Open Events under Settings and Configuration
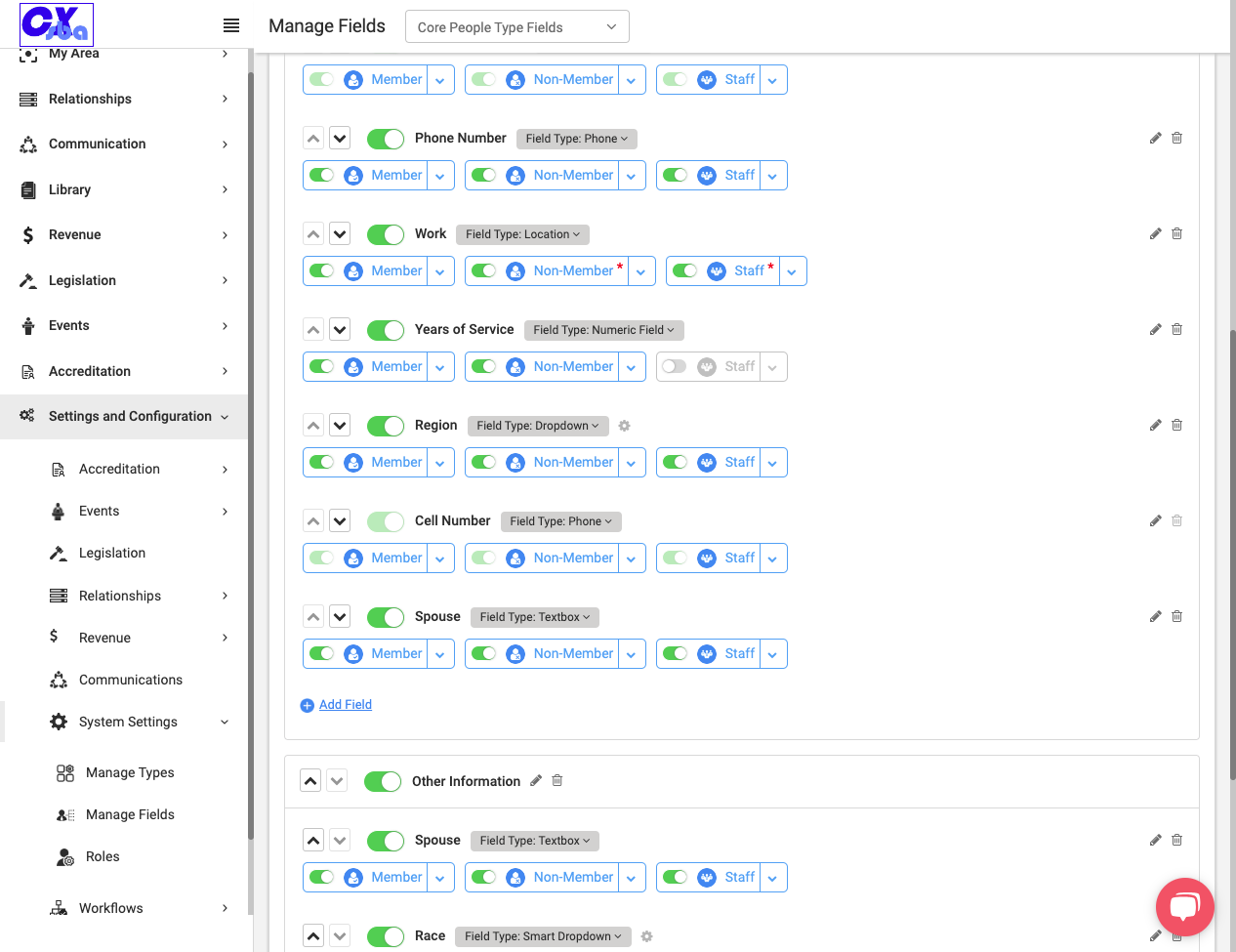The height and width of the screenshot is (952, 1236). (x=123, y=511)
